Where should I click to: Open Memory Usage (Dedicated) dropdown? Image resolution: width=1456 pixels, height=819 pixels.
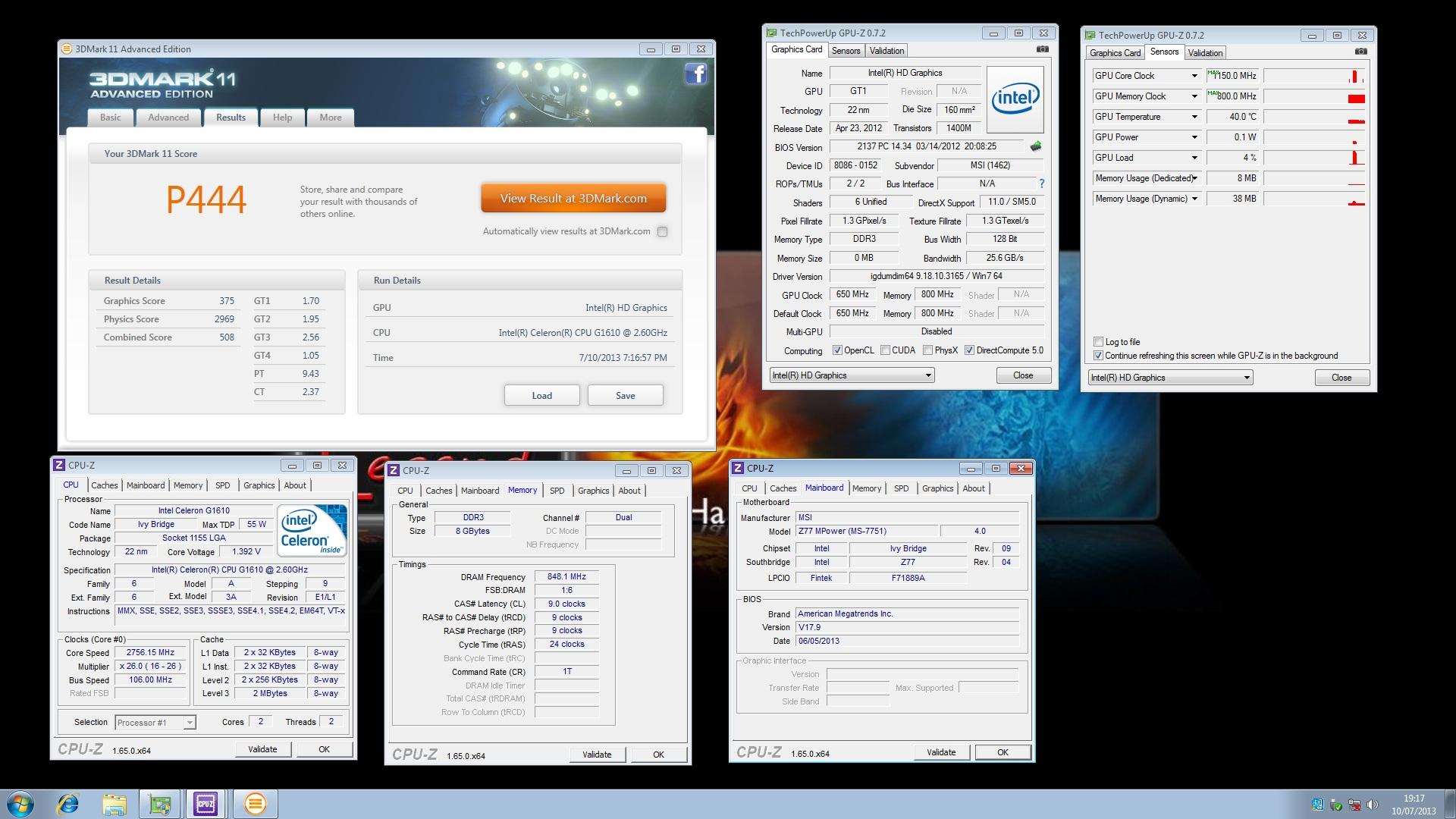[x=1194, y=178]
